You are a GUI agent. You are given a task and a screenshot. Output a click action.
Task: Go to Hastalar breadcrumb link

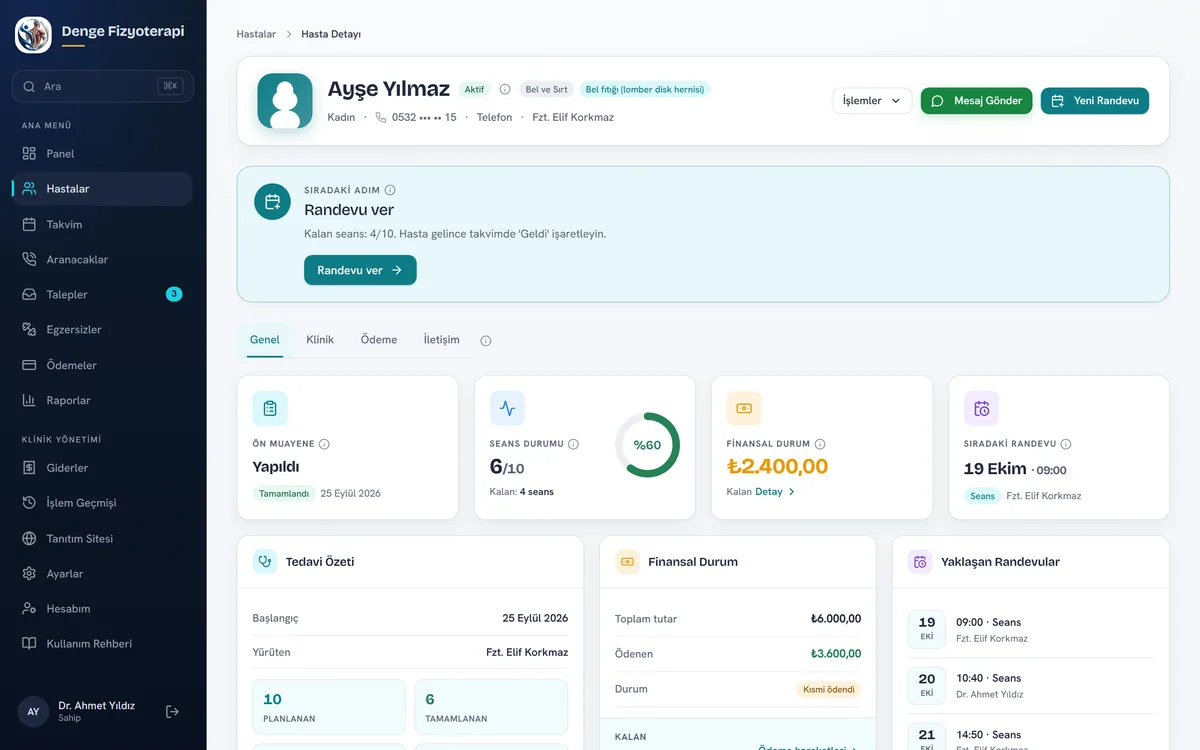point(256,34)
